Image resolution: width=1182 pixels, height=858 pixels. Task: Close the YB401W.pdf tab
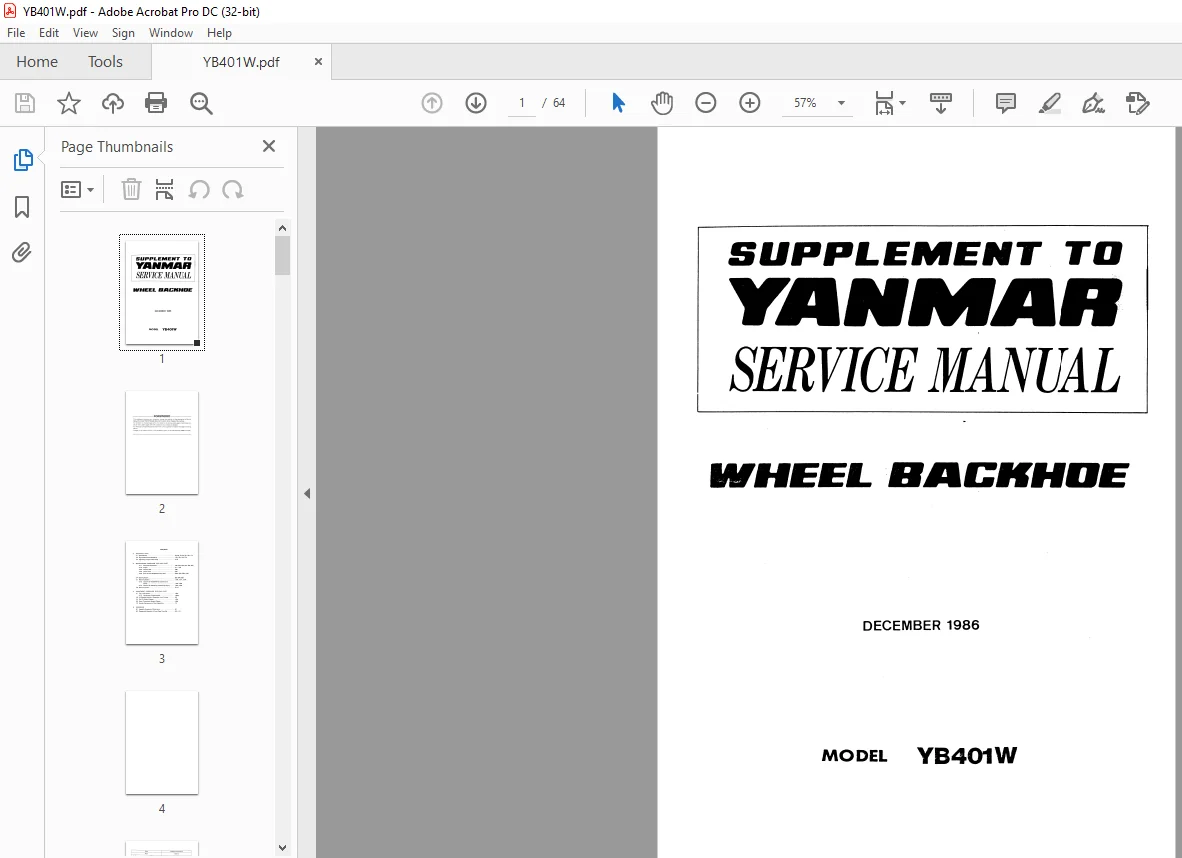coord(318,62)
